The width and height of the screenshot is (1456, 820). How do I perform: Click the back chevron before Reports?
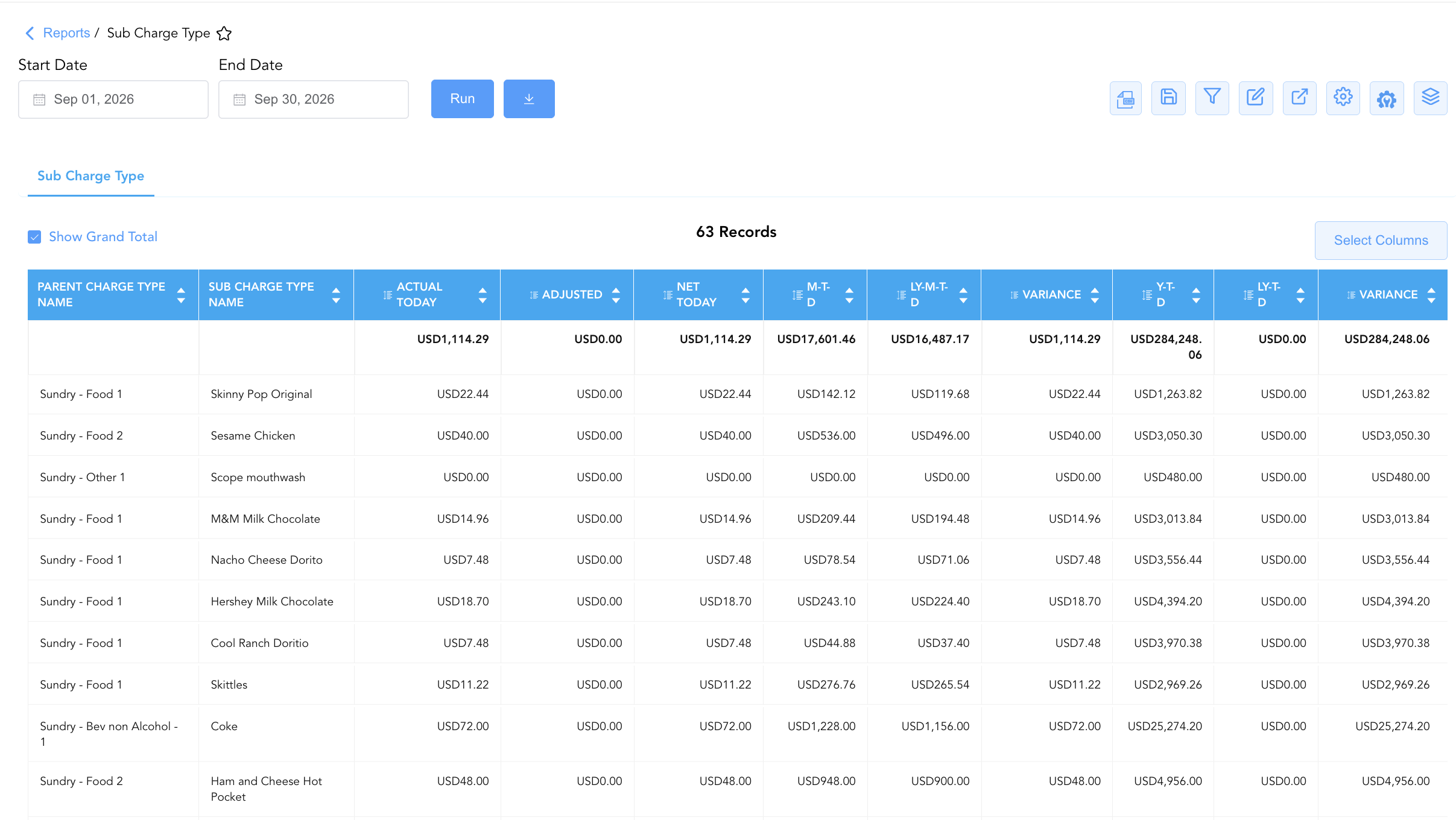click(x=30, y=33)
